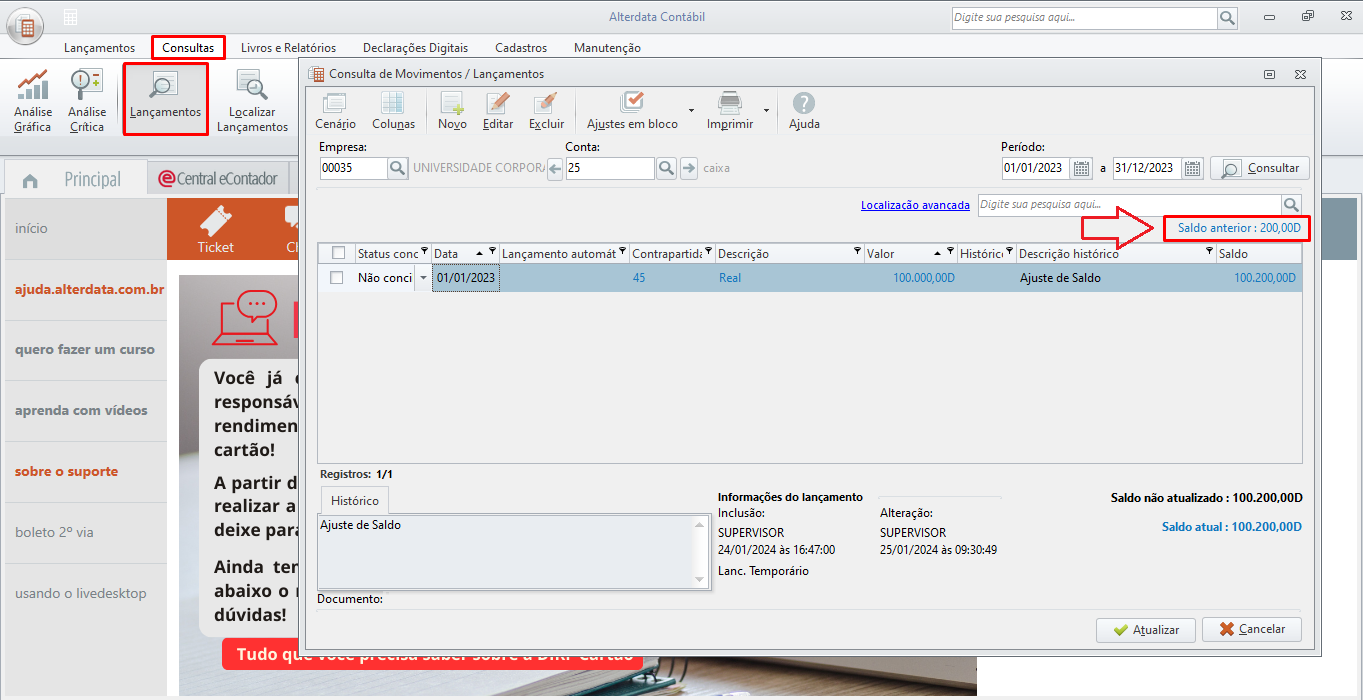The height and width of the screenshot is (700, 1363).
Task: Open Localizar Lançamentos from the ribbon
Action: pos(252,101)
